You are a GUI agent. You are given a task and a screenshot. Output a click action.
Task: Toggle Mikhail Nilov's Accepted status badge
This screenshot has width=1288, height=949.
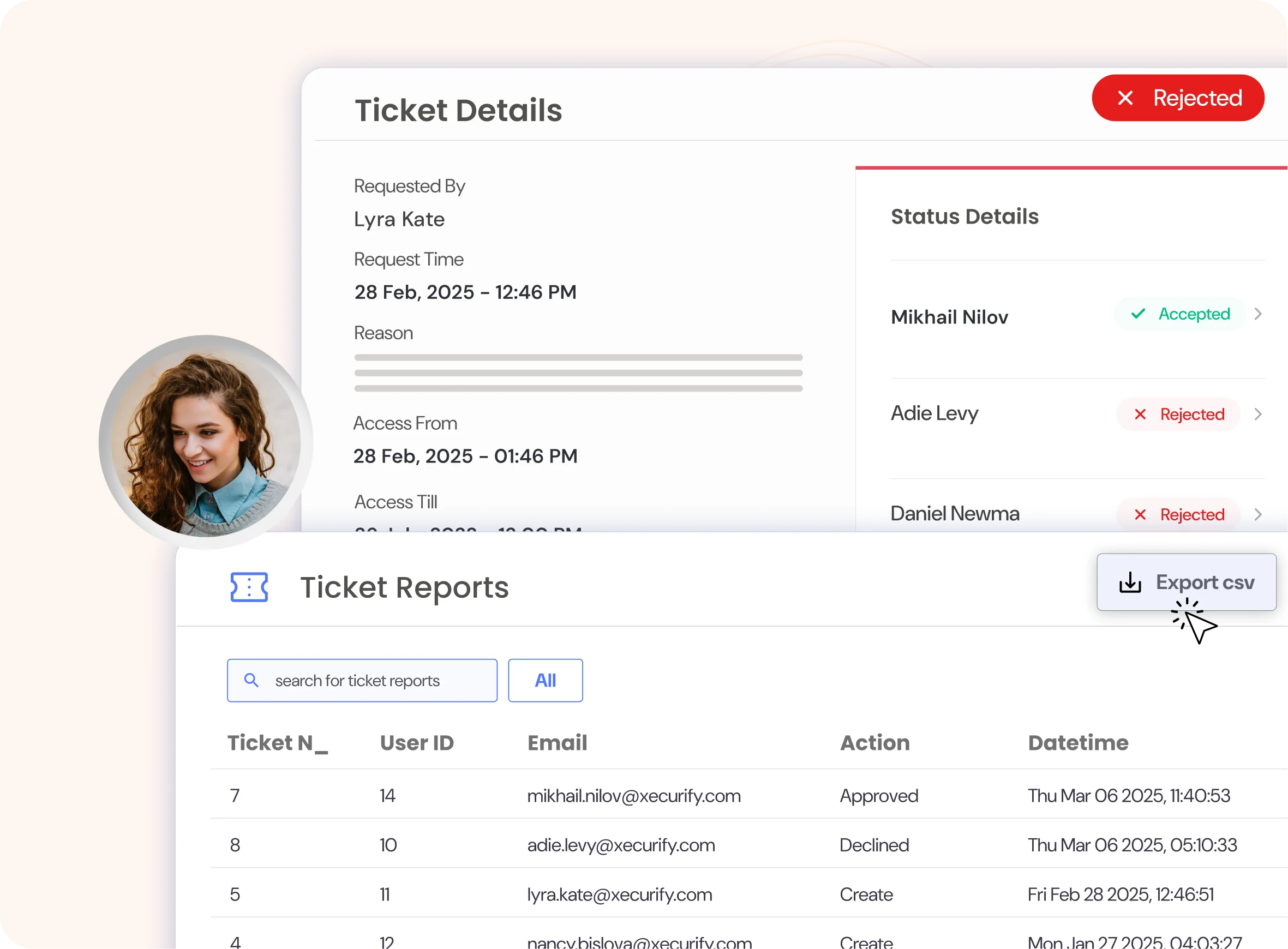coord(1181,314)
